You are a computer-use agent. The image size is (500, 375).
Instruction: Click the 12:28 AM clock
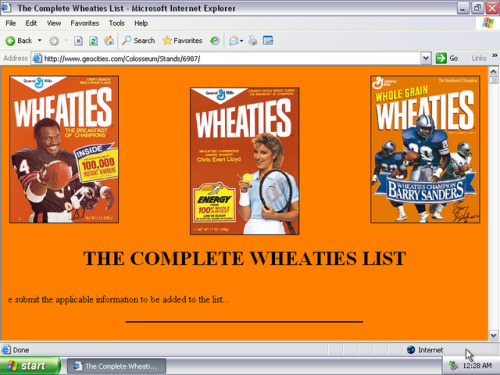pyautogui.click(x=477, y=366)
